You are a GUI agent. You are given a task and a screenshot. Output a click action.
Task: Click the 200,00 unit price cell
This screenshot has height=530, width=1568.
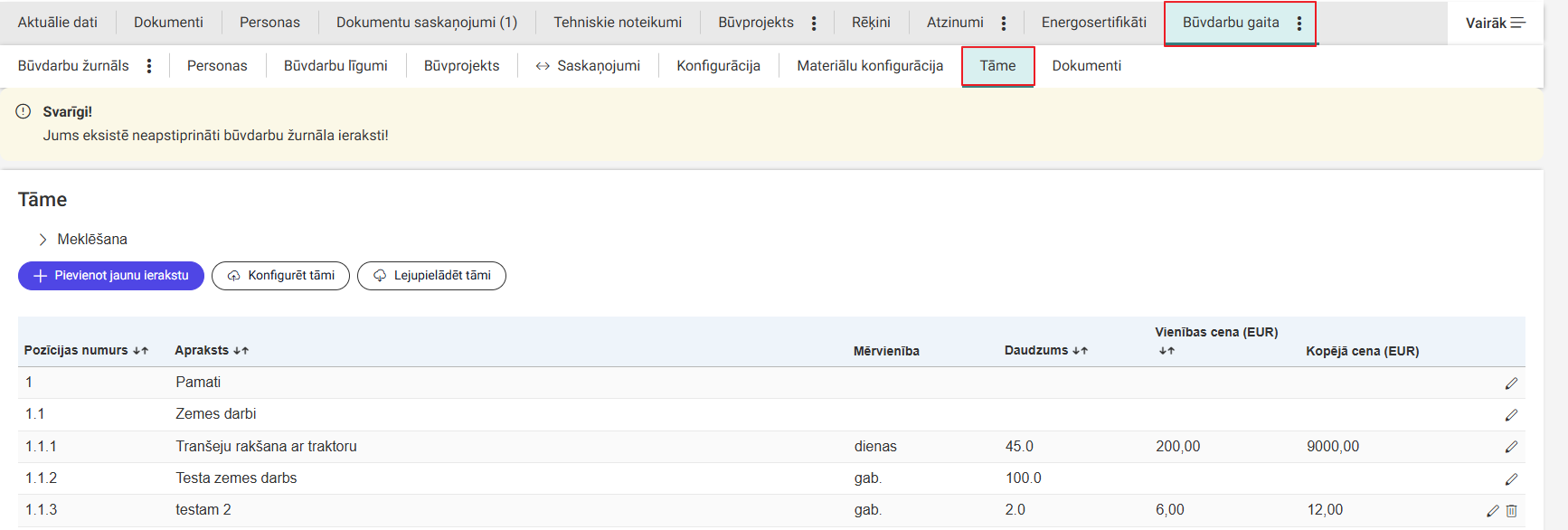point(1177,447)
